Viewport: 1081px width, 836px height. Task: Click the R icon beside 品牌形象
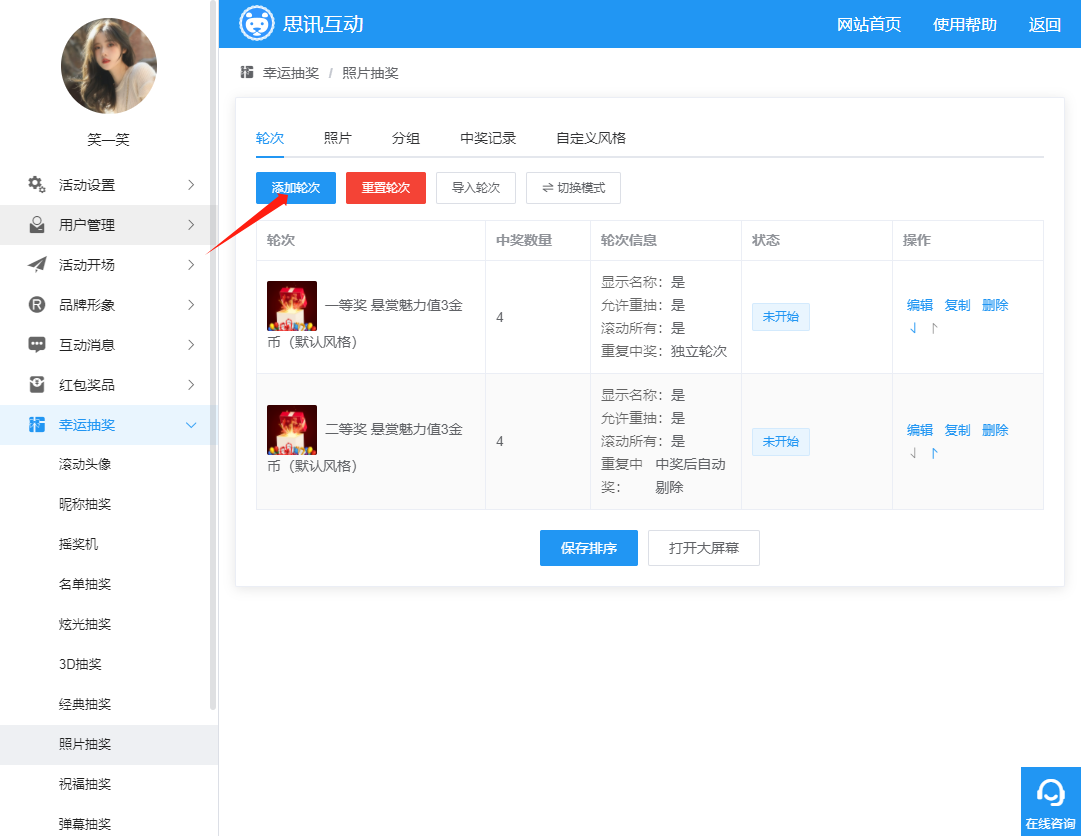click(x=37, y=305)
